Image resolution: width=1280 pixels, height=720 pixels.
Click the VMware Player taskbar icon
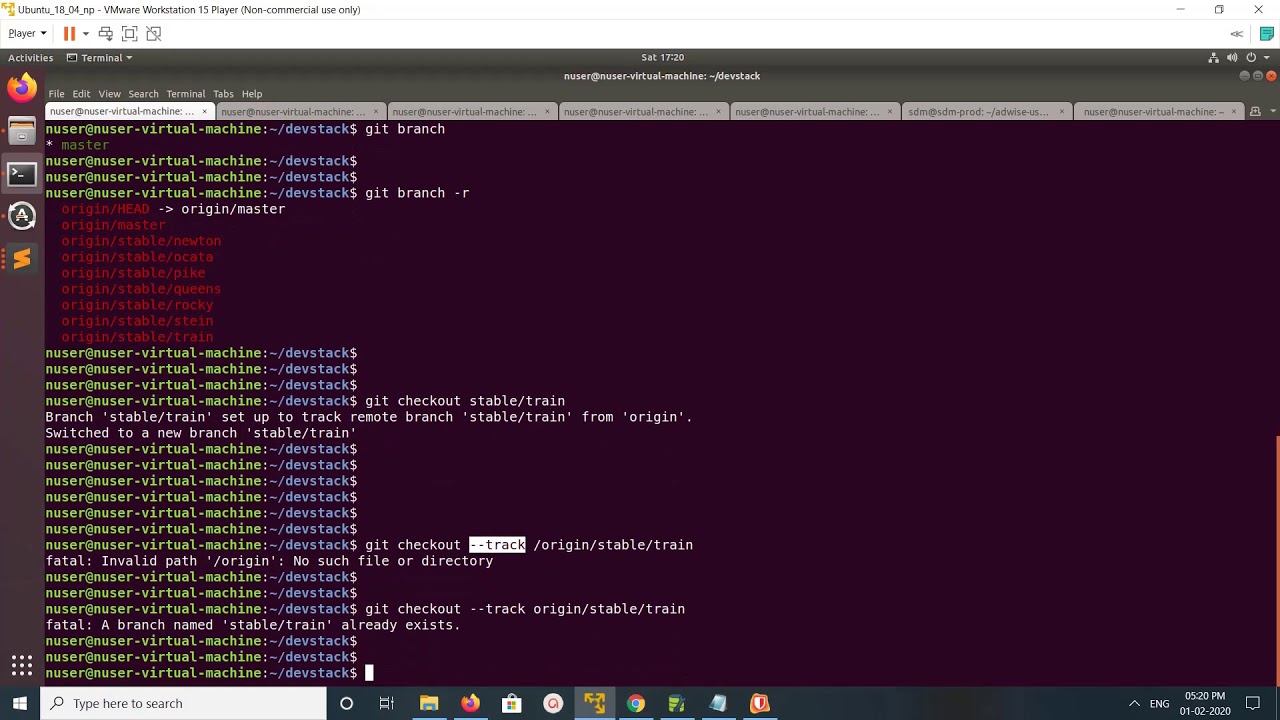[x=594, y=703]
